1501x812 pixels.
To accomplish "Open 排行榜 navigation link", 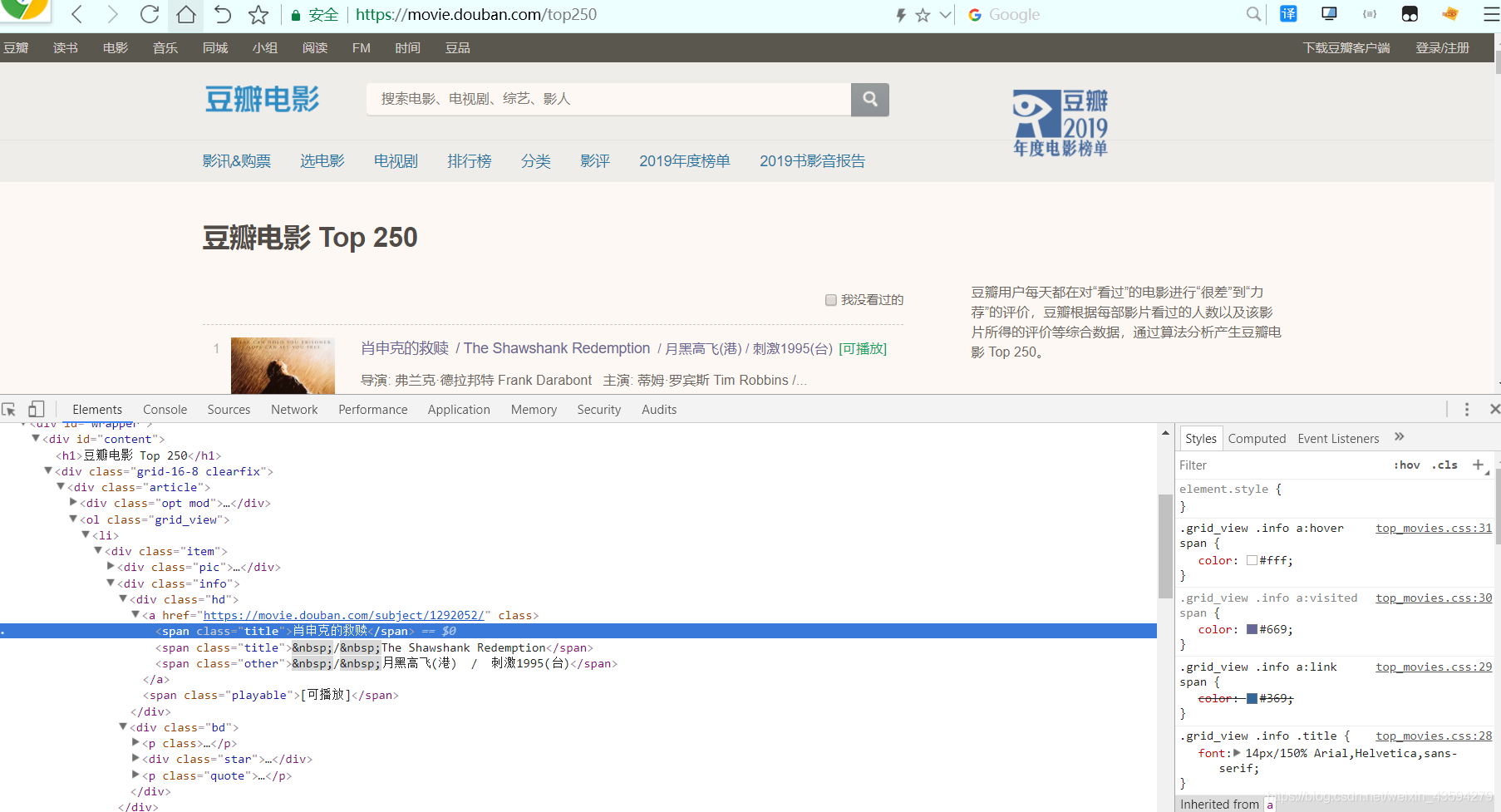I will tap(470, 161).
